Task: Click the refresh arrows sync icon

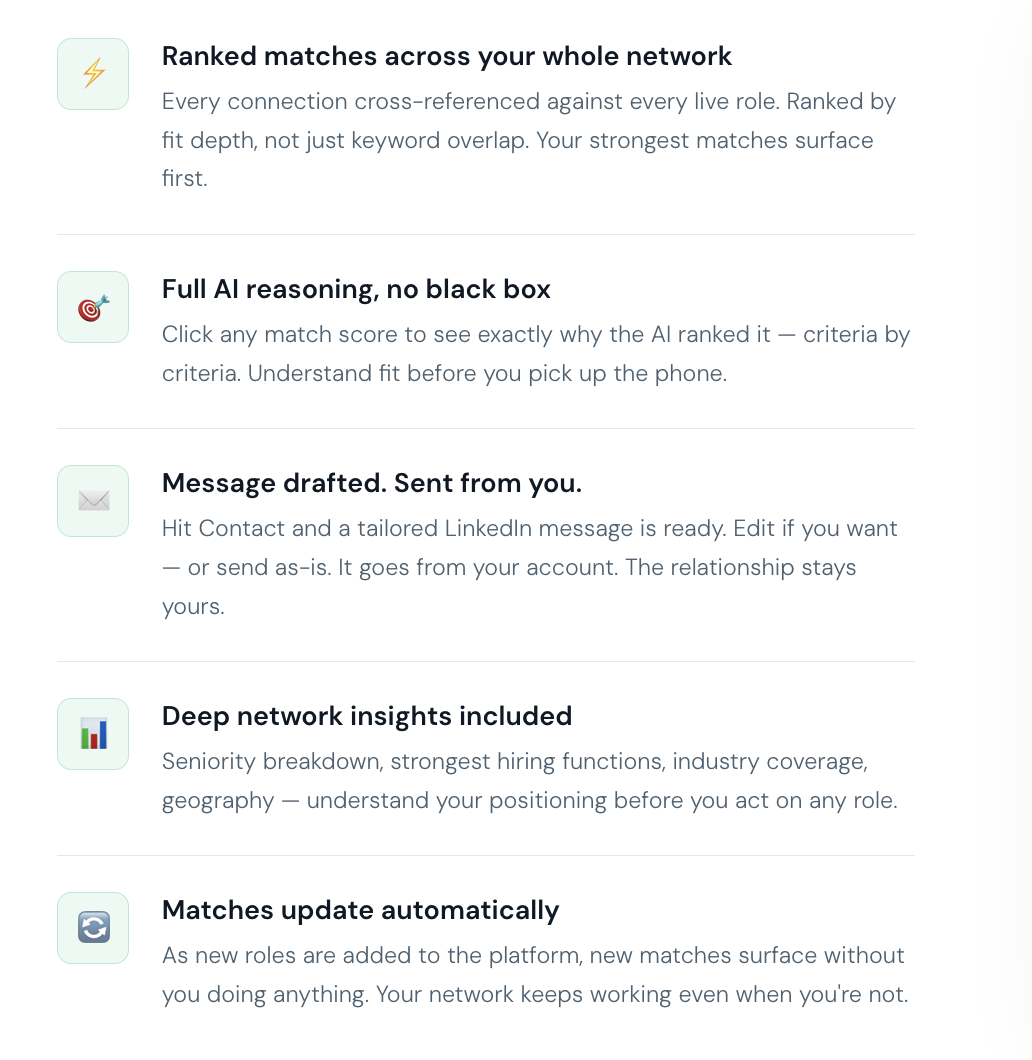Action: [x=93, y=928]
